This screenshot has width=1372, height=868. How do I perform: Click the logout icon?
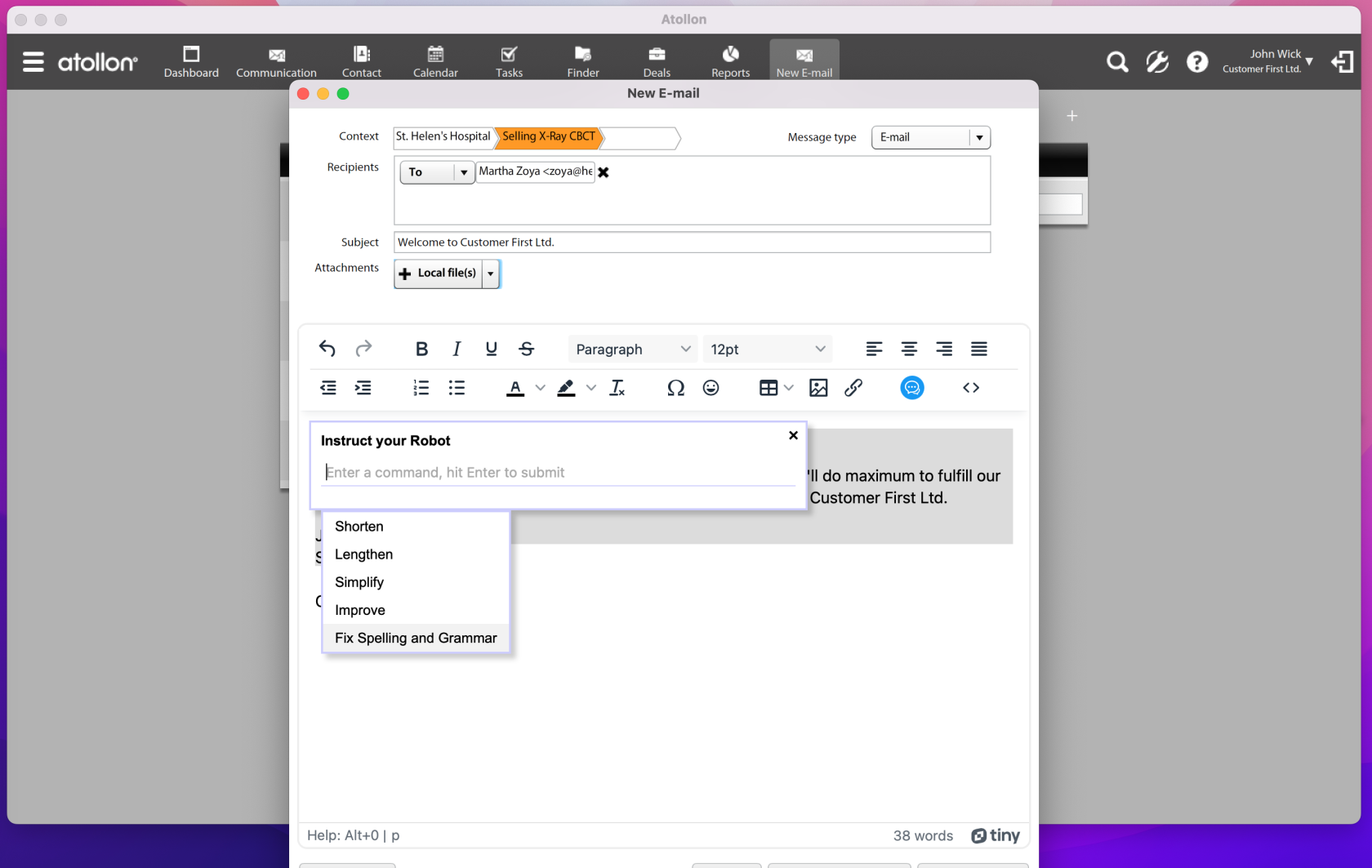point(1342,62)
